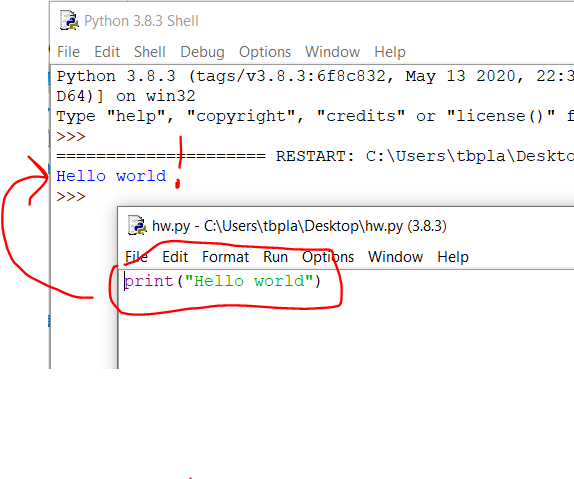
Task: Click the last >>> shell prompt line
Action: pos(71,197)
